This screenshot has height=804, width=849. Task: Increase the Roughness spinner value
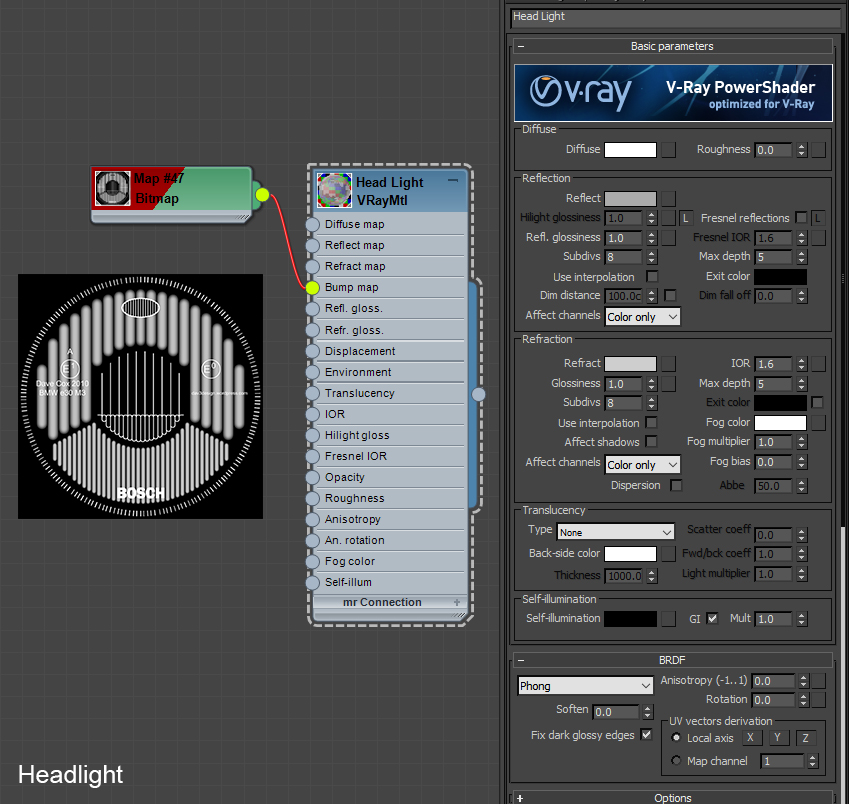(802, 146)
